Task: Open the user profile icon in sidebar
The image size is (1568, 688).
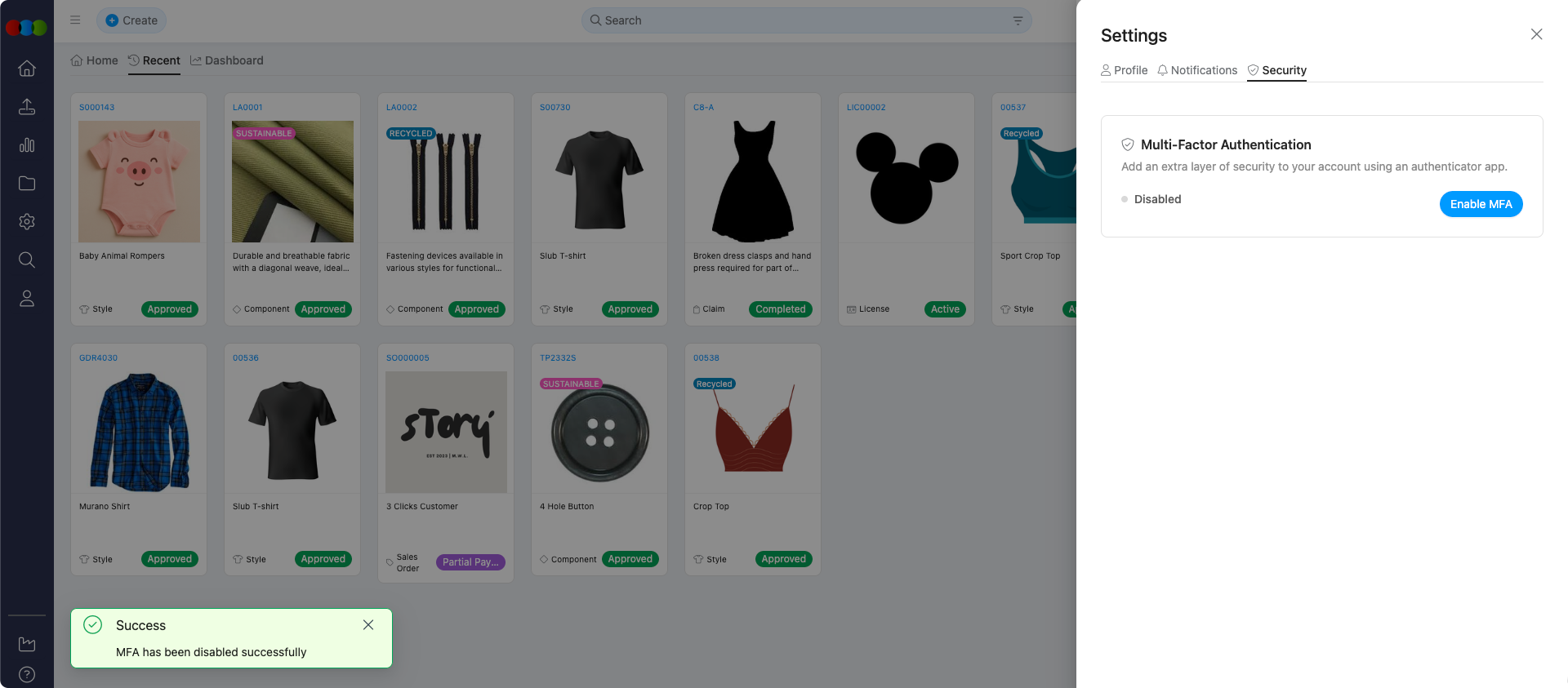Action: tap(27, 299)
